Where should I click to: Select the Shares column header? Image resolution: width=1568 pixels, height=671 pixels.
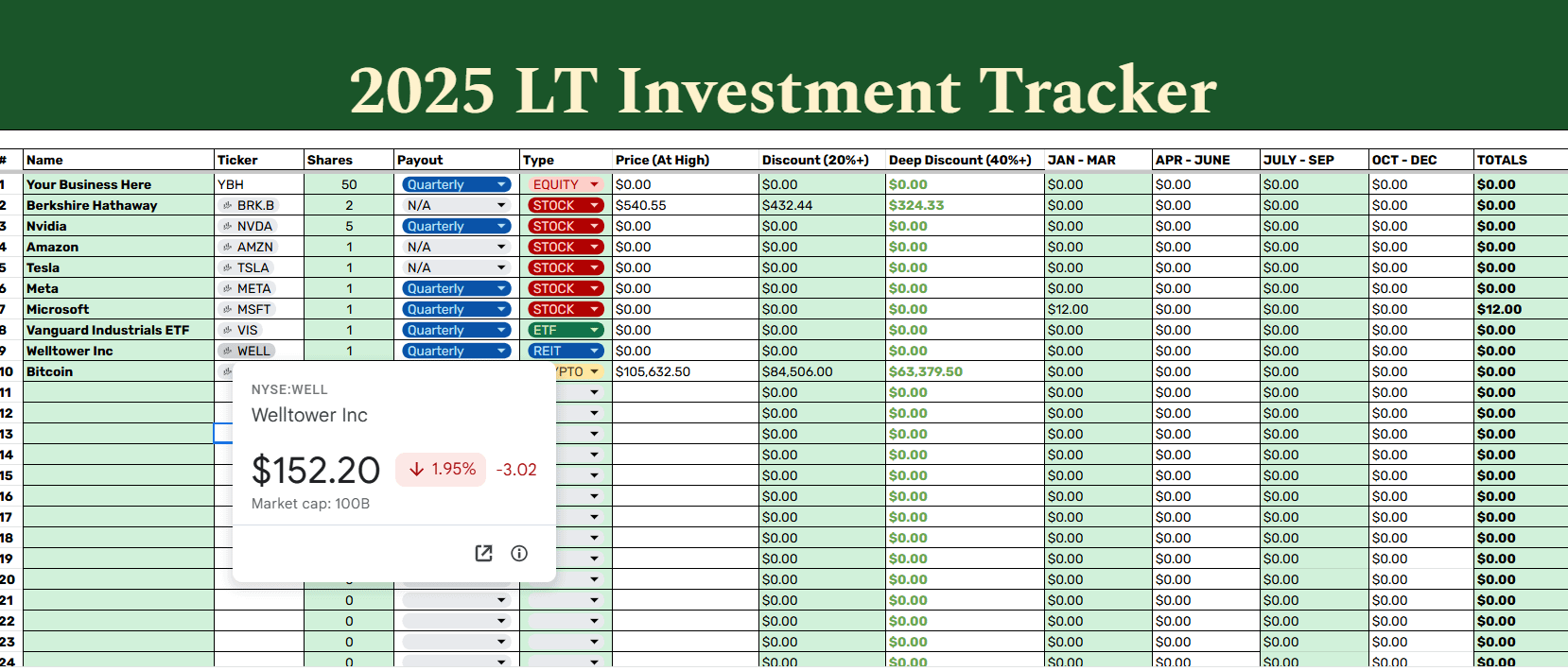349,160
